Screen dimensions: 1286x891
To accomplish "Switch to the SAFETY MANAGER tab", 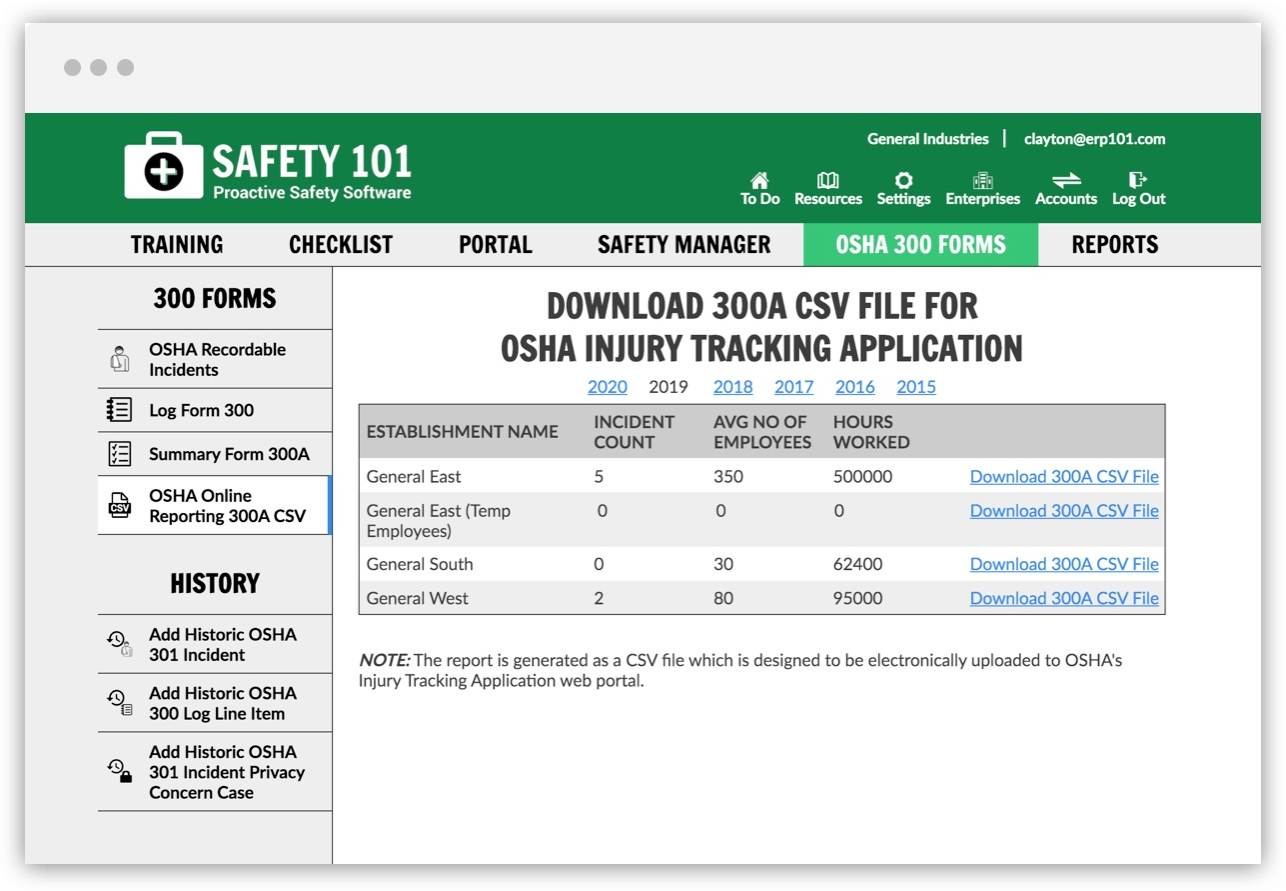I will tap(684, 244).
